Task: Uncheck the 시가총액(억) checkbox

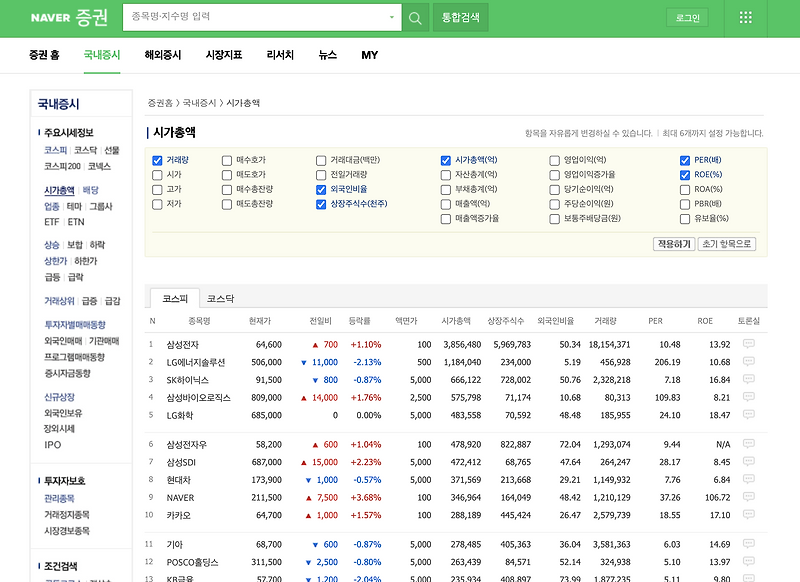Action: click(446, 161)
